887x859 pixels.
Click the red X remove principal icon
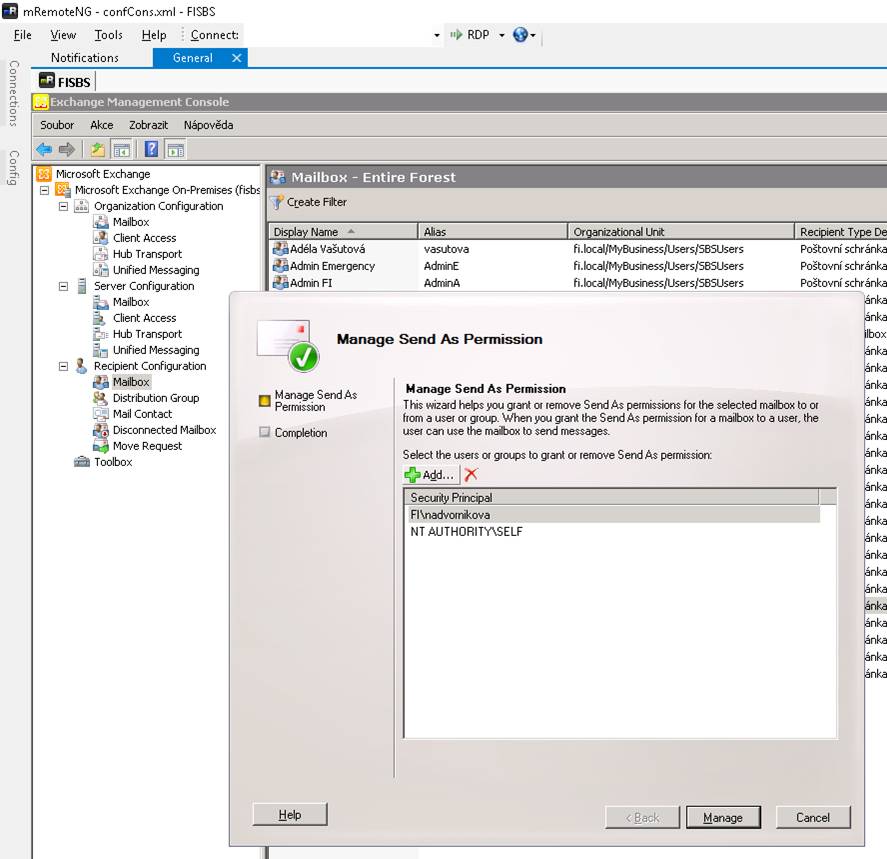471,475
